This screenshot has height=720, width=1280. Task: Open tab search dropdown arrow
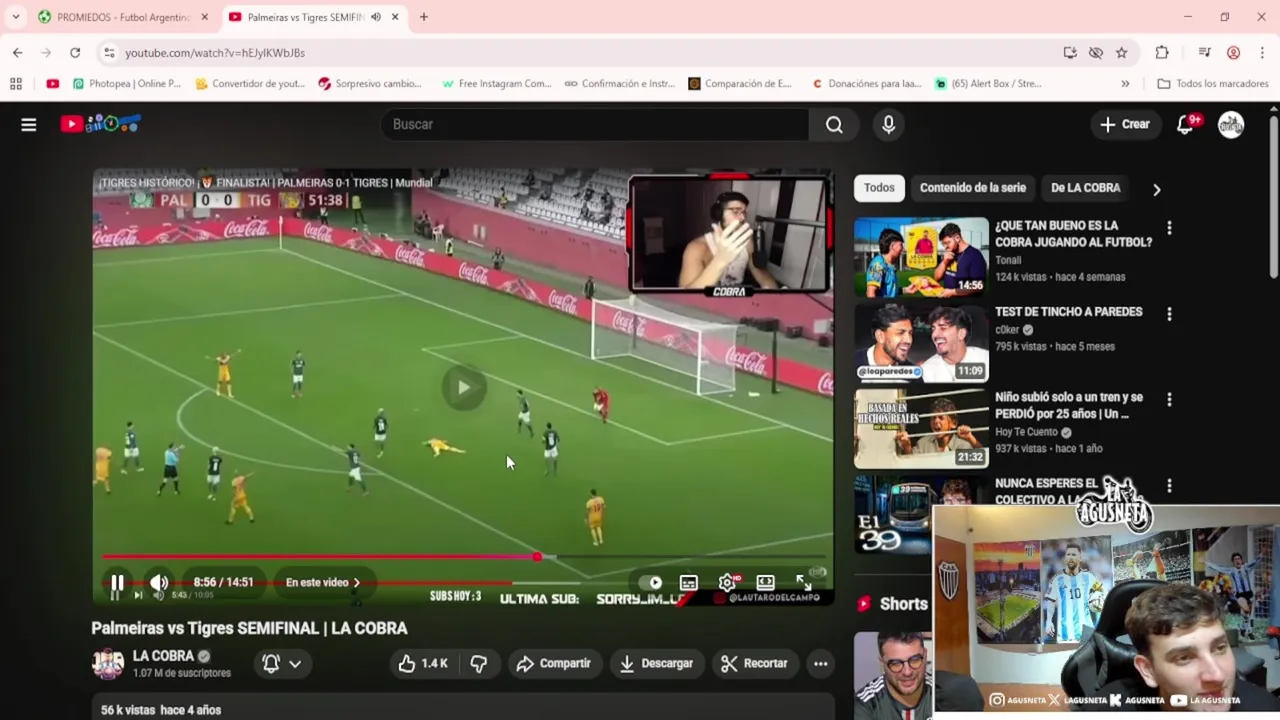15,17
